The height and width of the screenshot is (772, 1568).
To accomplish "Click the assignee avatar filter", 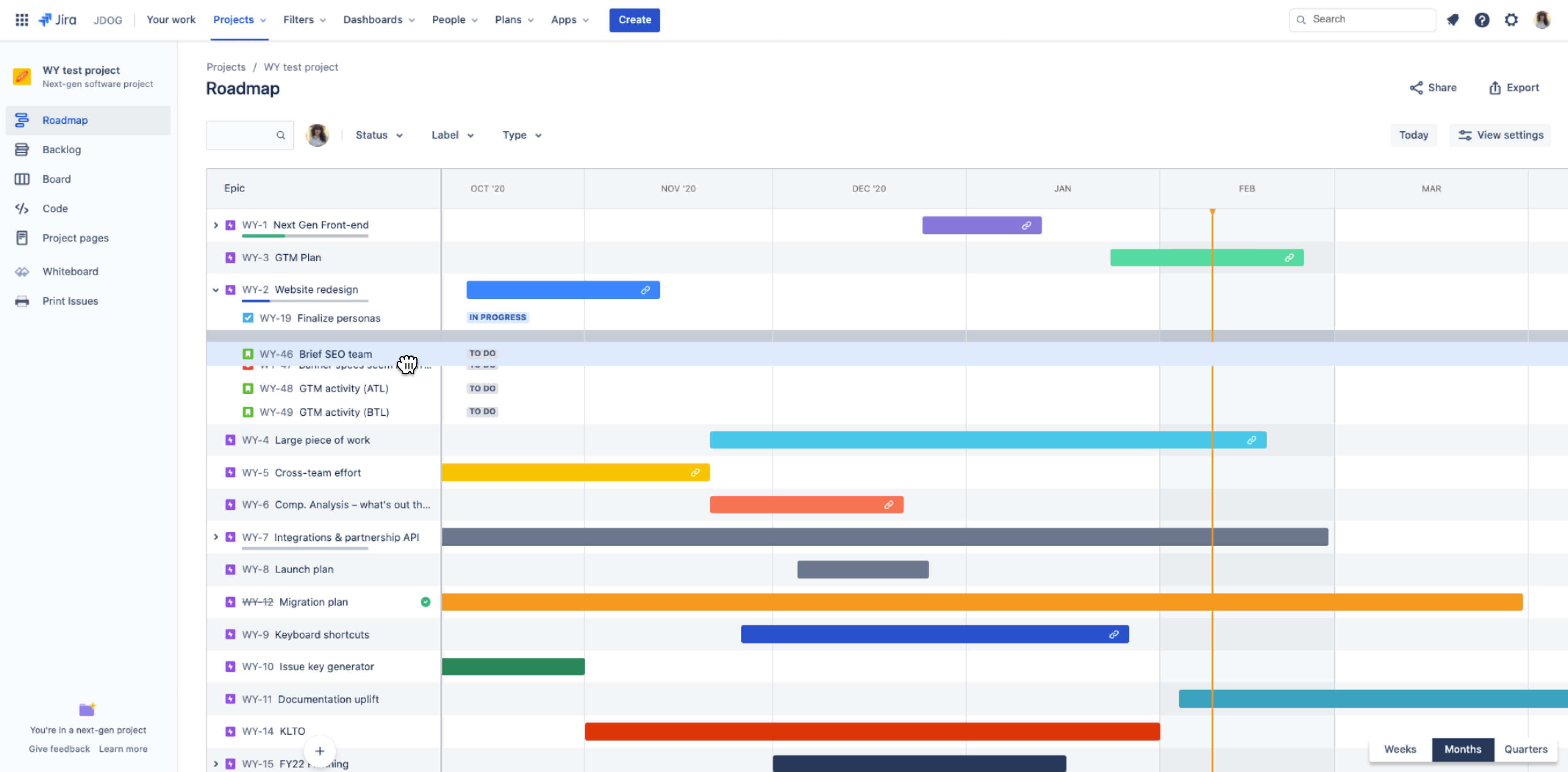I will coord(317,135).
